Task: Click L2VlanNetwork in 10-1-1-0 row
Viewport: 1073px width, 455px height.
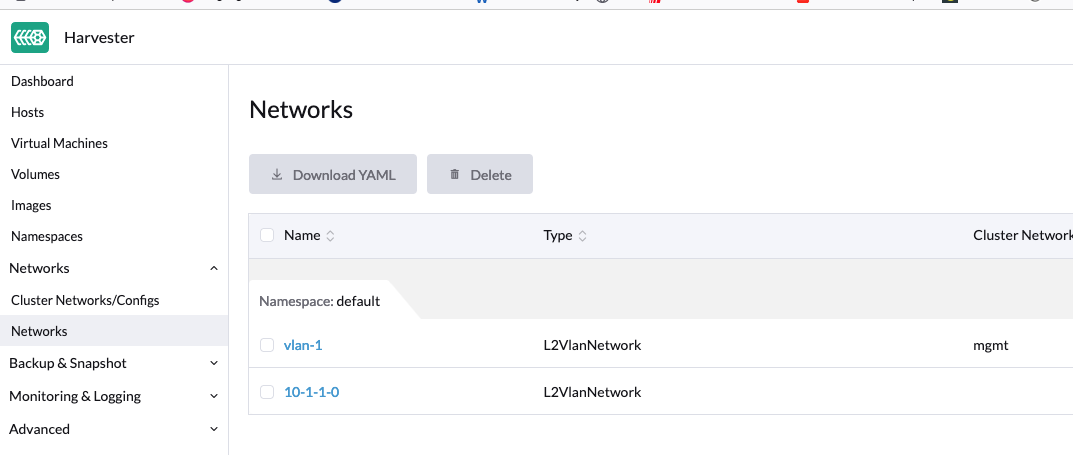Action: [x=592, y=392]
